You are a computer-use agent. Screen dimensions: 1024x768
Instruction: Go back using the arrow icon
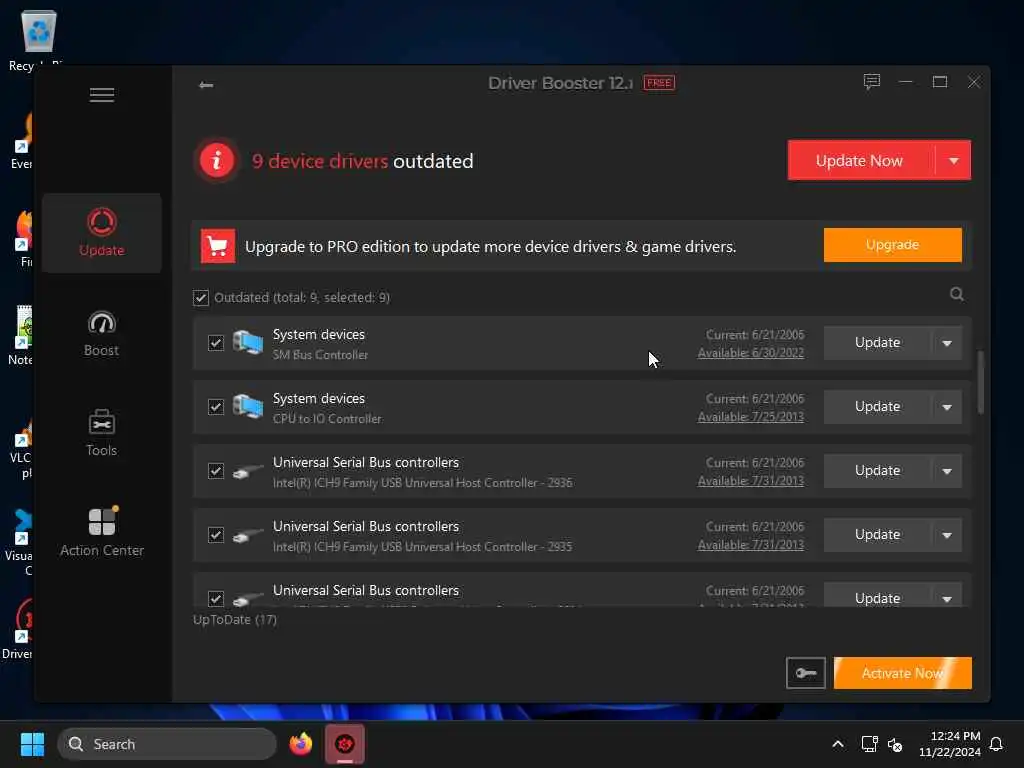point(206,85)
